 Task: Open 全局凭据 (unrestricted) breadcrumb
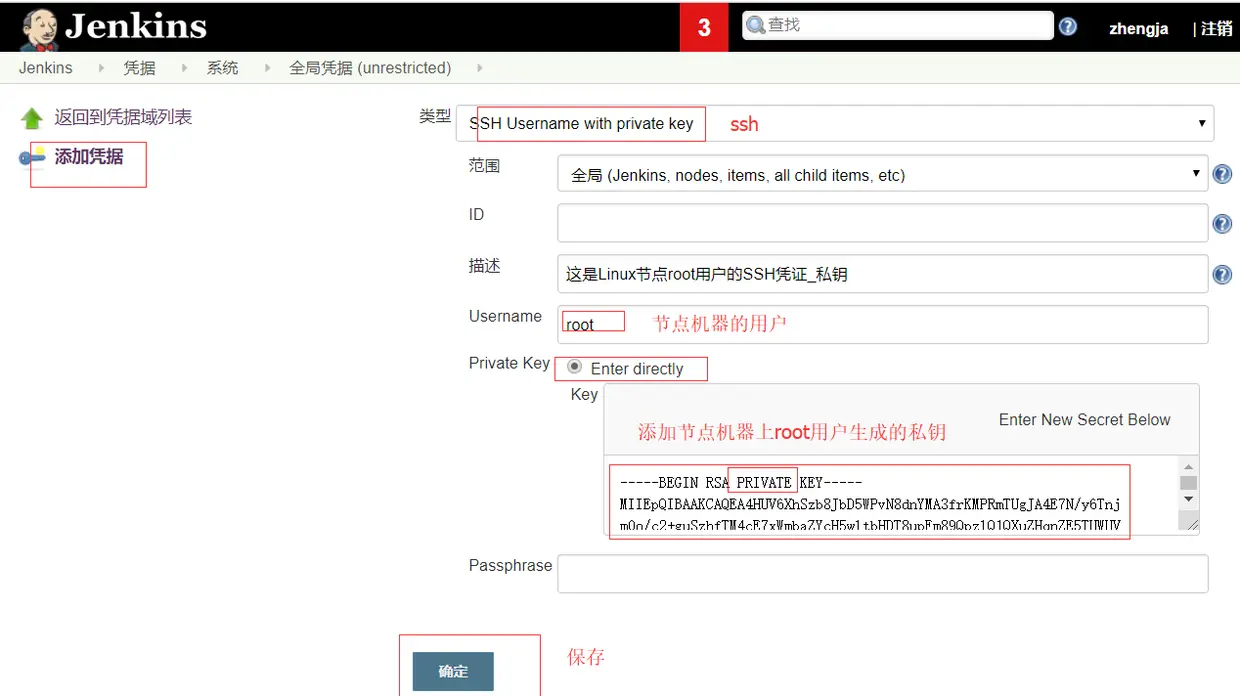tap(370, 68)
